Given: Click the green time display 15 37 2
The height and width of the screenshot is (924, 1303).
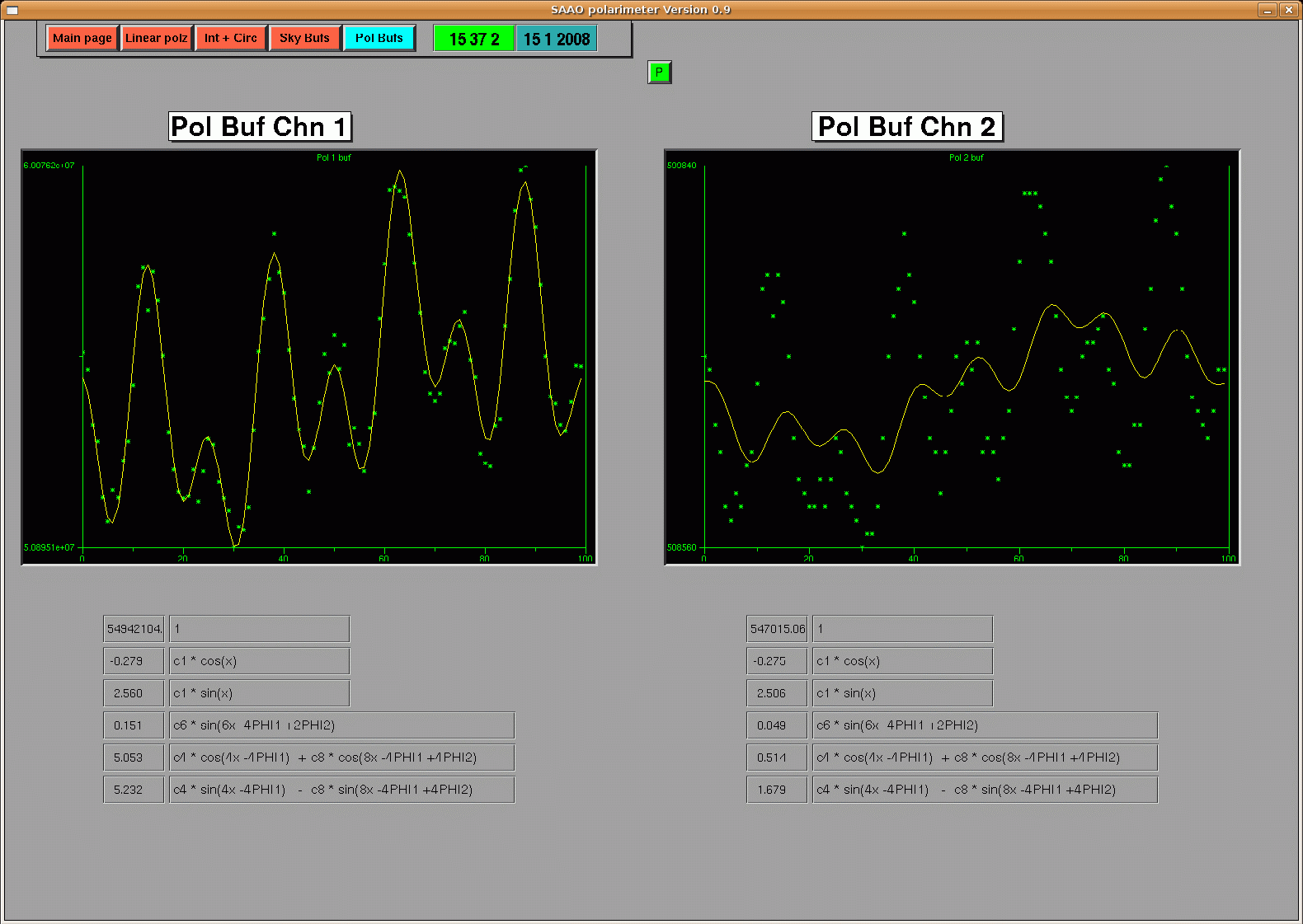Looking at the screenshot, I should coord(474,39).
